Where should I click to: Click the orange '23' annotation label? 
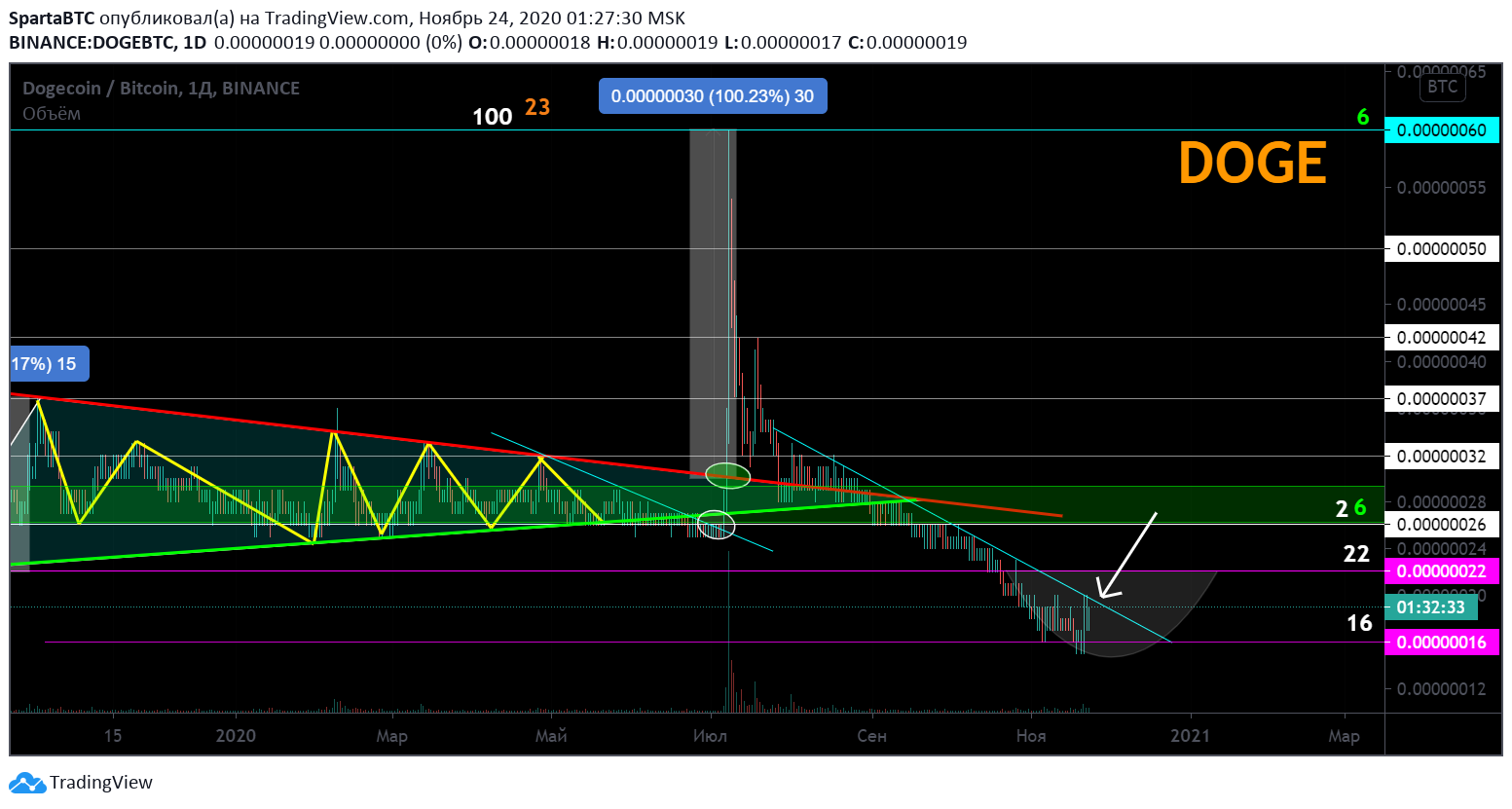(x=537, y=107)
